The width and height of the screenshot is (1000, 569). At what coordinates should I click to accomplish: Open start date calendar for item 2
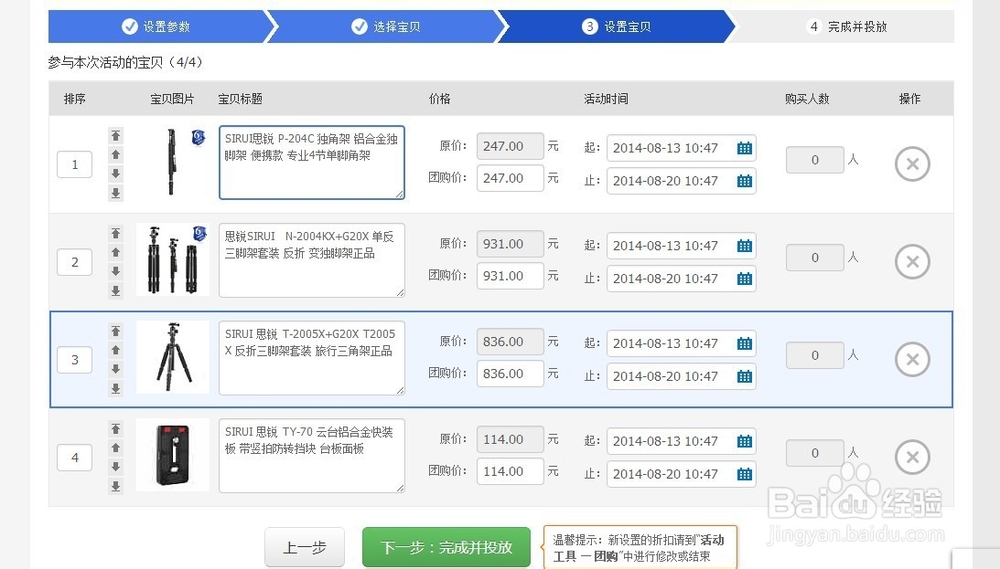[x=744, y=246]
